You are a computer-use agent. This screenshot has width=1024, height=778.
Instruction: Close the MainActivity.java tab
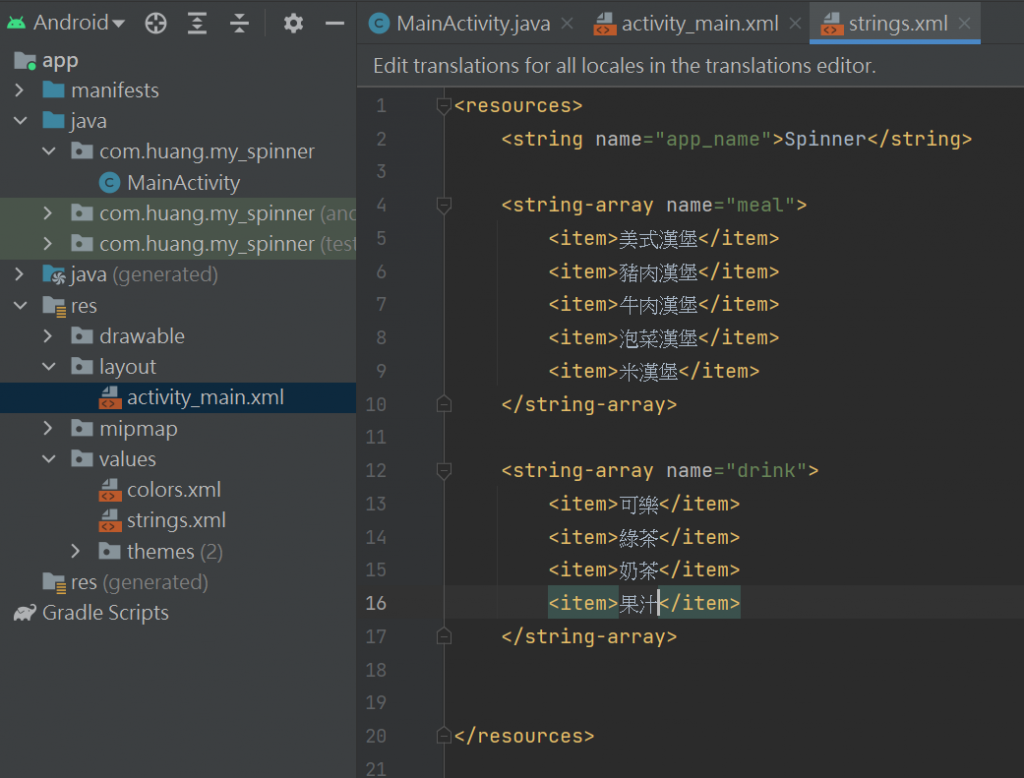(567, 24)
